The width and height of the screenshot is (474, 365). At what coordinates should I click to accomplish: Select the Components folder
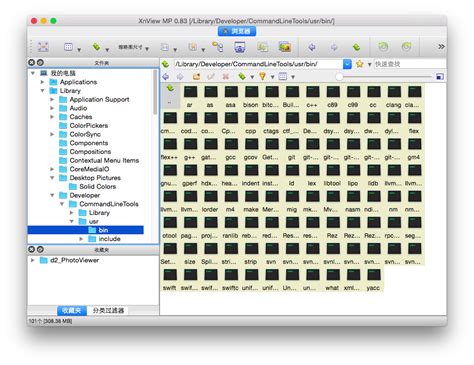point(89,143)
